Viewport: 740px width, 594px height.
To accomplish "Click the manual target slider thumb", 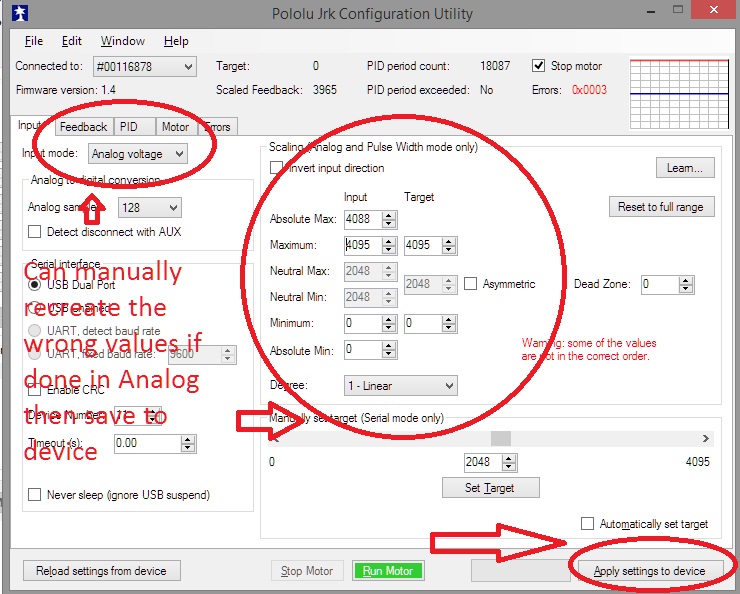I will pos(501,438).
